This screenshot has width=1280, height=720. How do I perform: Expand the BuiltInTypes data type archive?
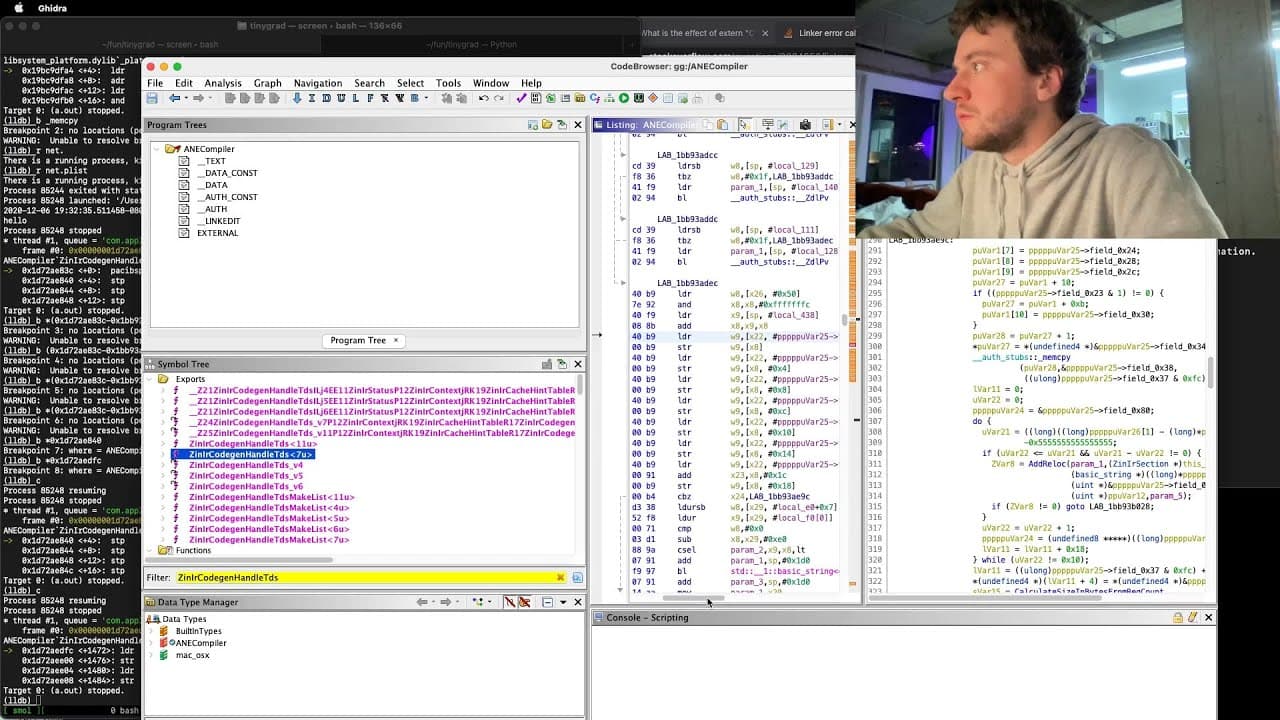pos(152,631)
